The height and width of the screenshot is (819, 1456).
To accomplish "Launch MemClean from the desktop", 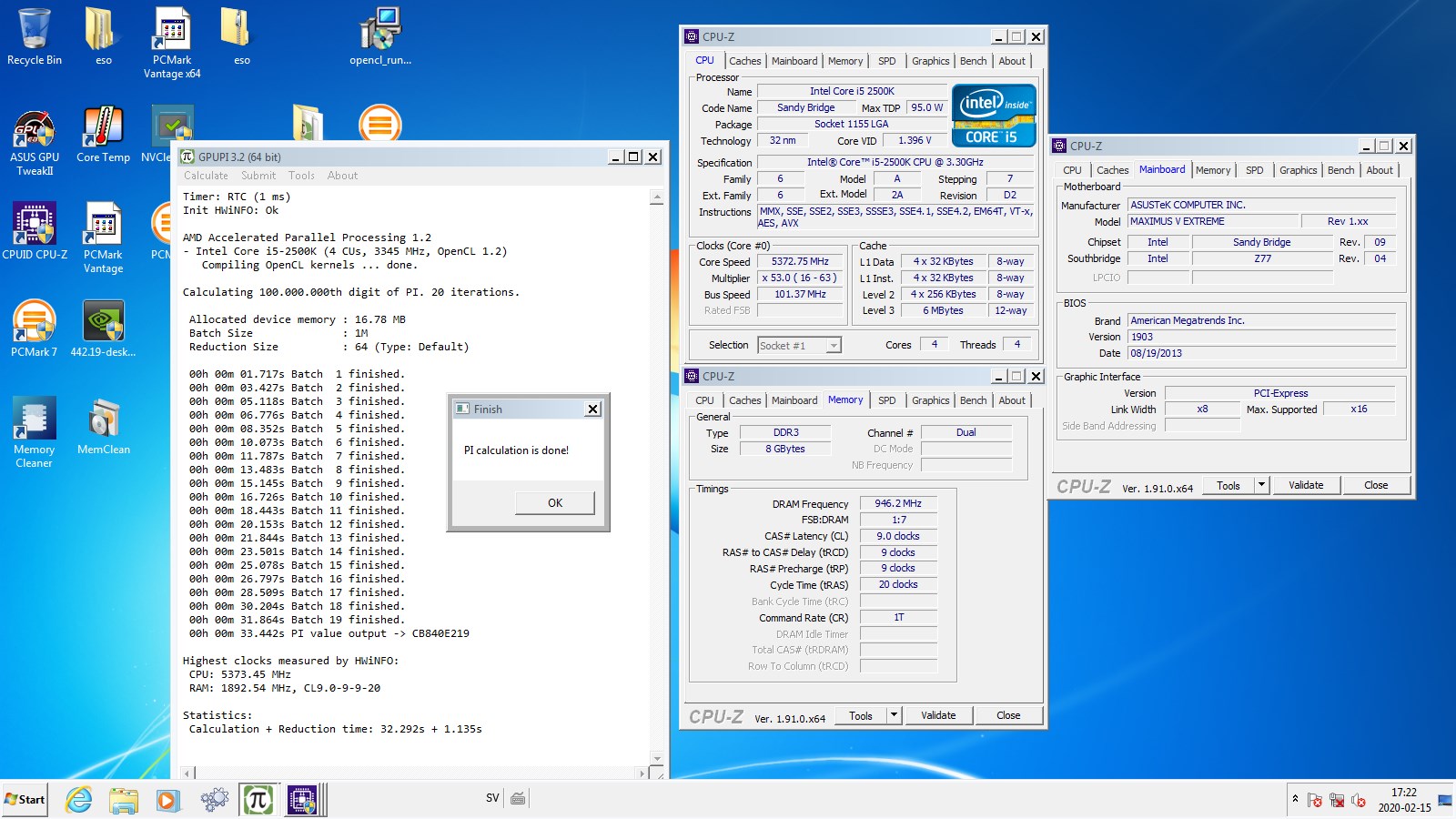I will point(103,426).
